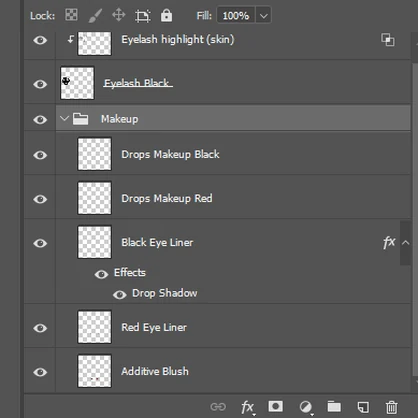This screenshot has width=418, height=418.
Task: Hide the Red Eye Liner layer
Action: (x=40, y=328)
